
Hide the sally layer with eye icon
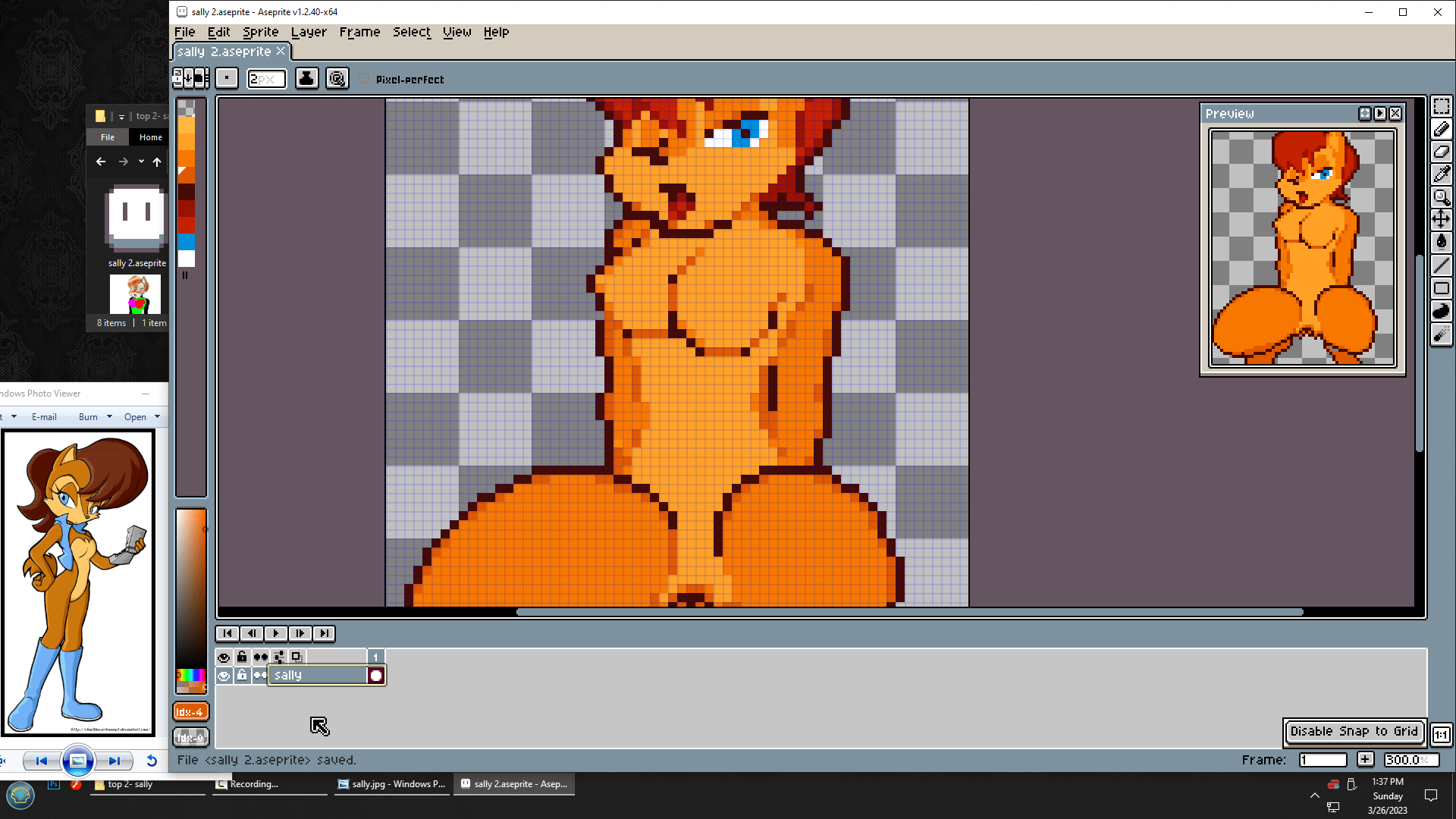(224, 676)
